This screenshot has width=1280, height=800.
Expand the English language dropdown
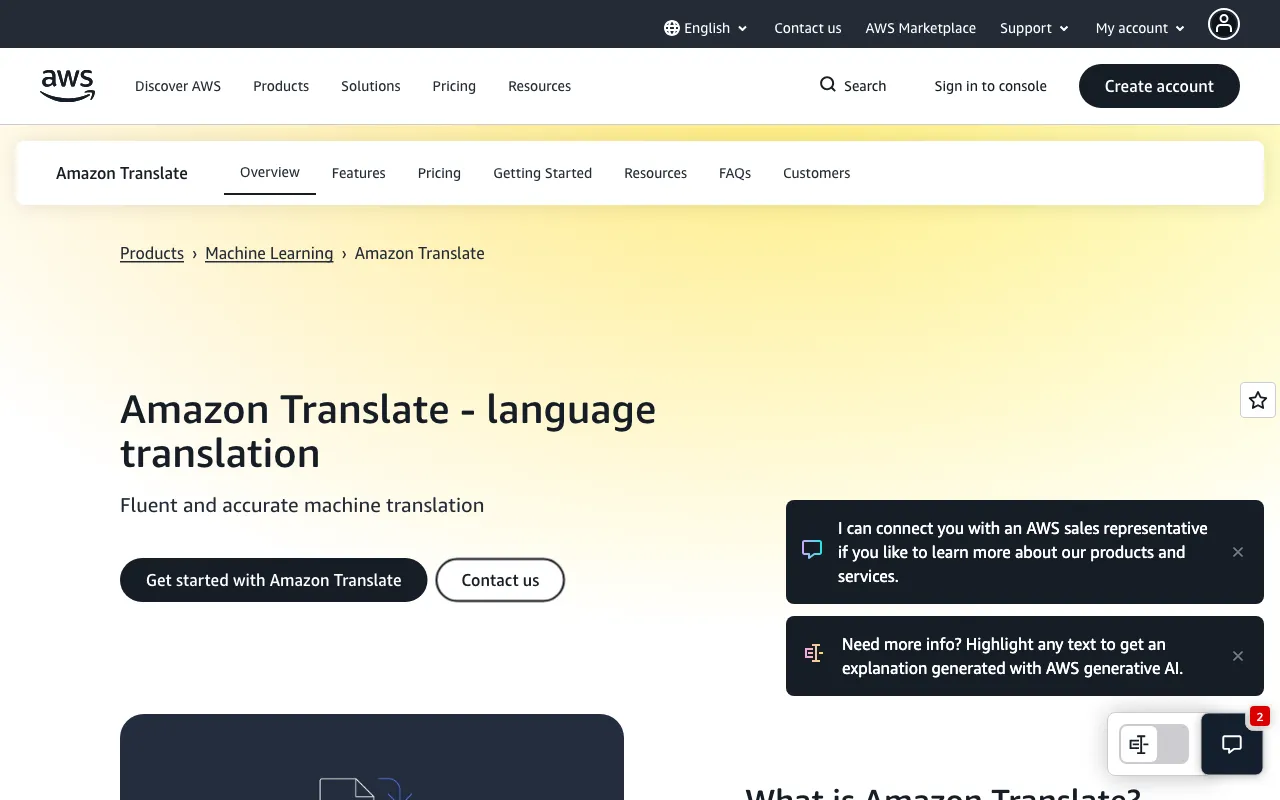706,28
